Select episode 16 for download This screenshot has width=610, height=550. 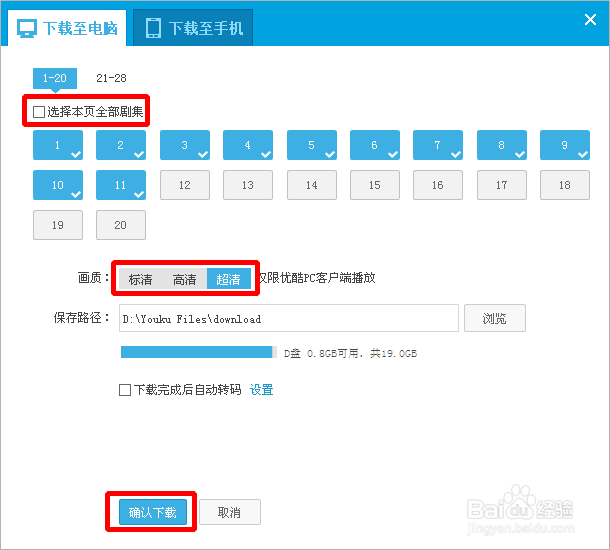438,185
